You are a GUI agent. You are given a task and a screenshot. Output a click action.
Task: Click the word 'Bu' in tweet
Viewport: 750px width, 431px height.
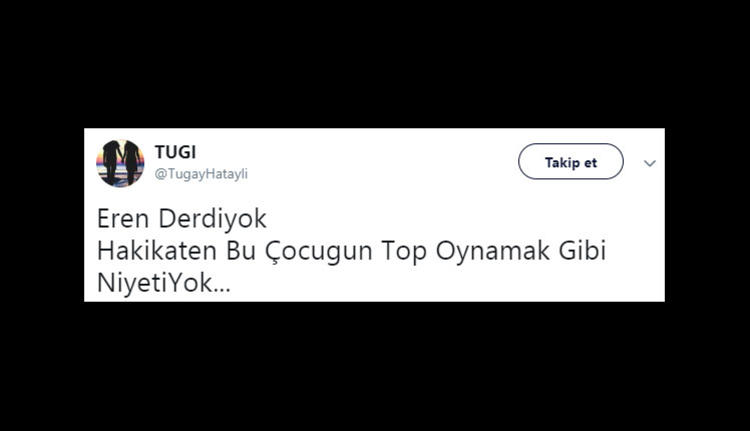(241, 251)
